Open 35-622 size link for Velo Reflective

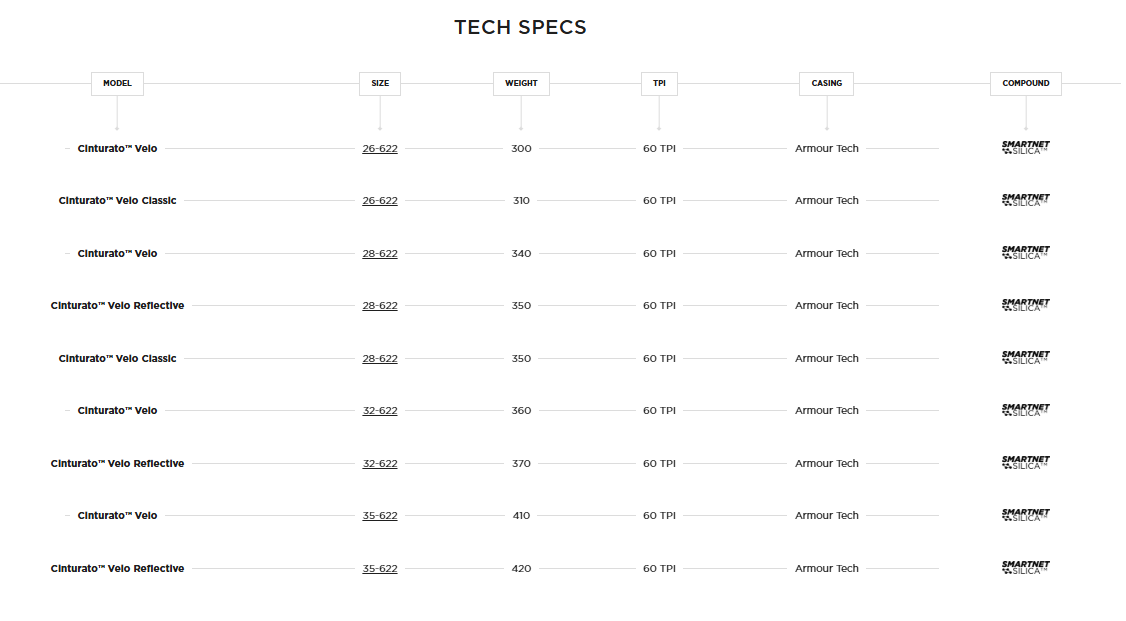(379, 568)
